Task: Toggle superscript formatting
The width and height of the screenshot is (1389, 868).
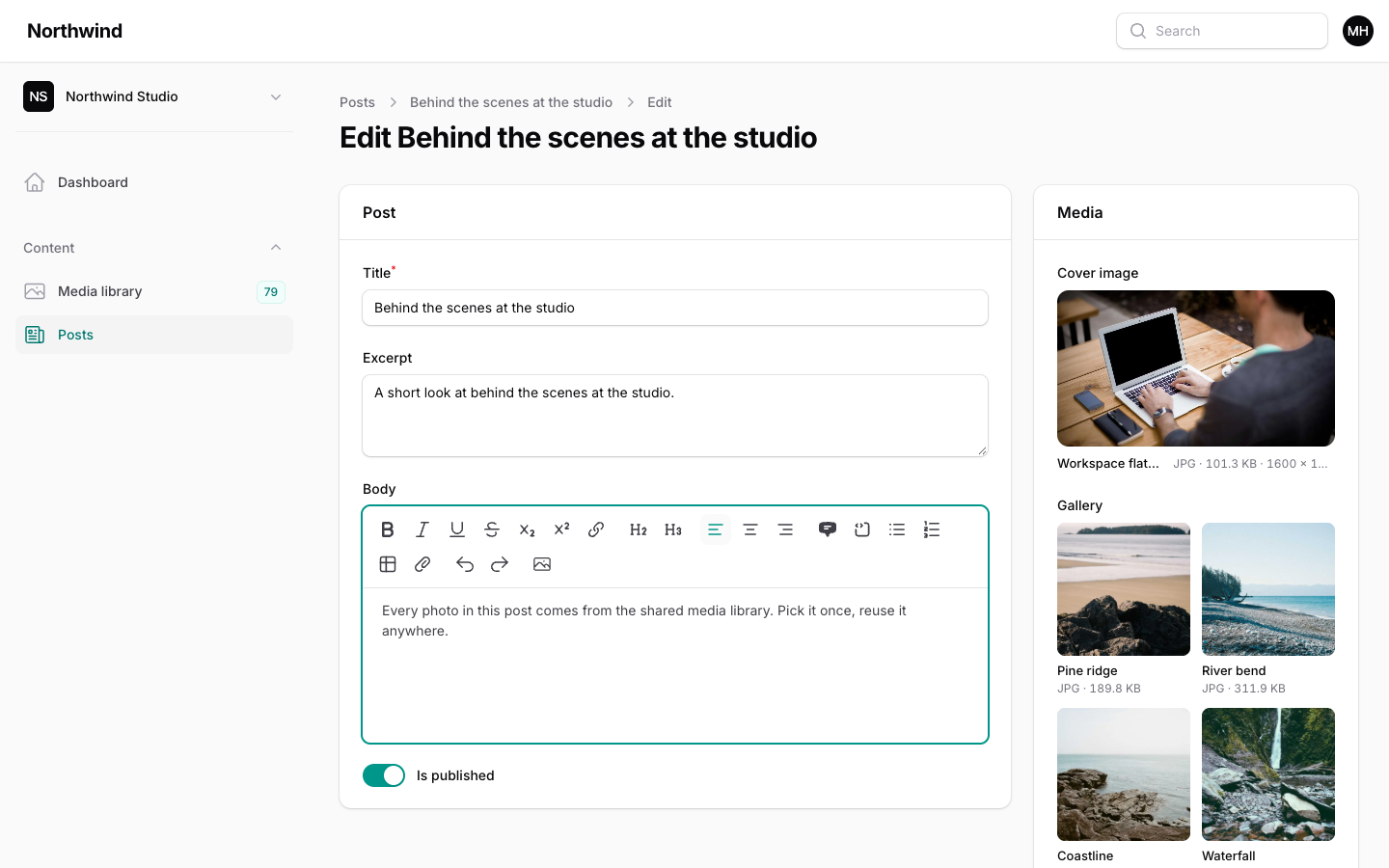Action: (x=561, y=529)
